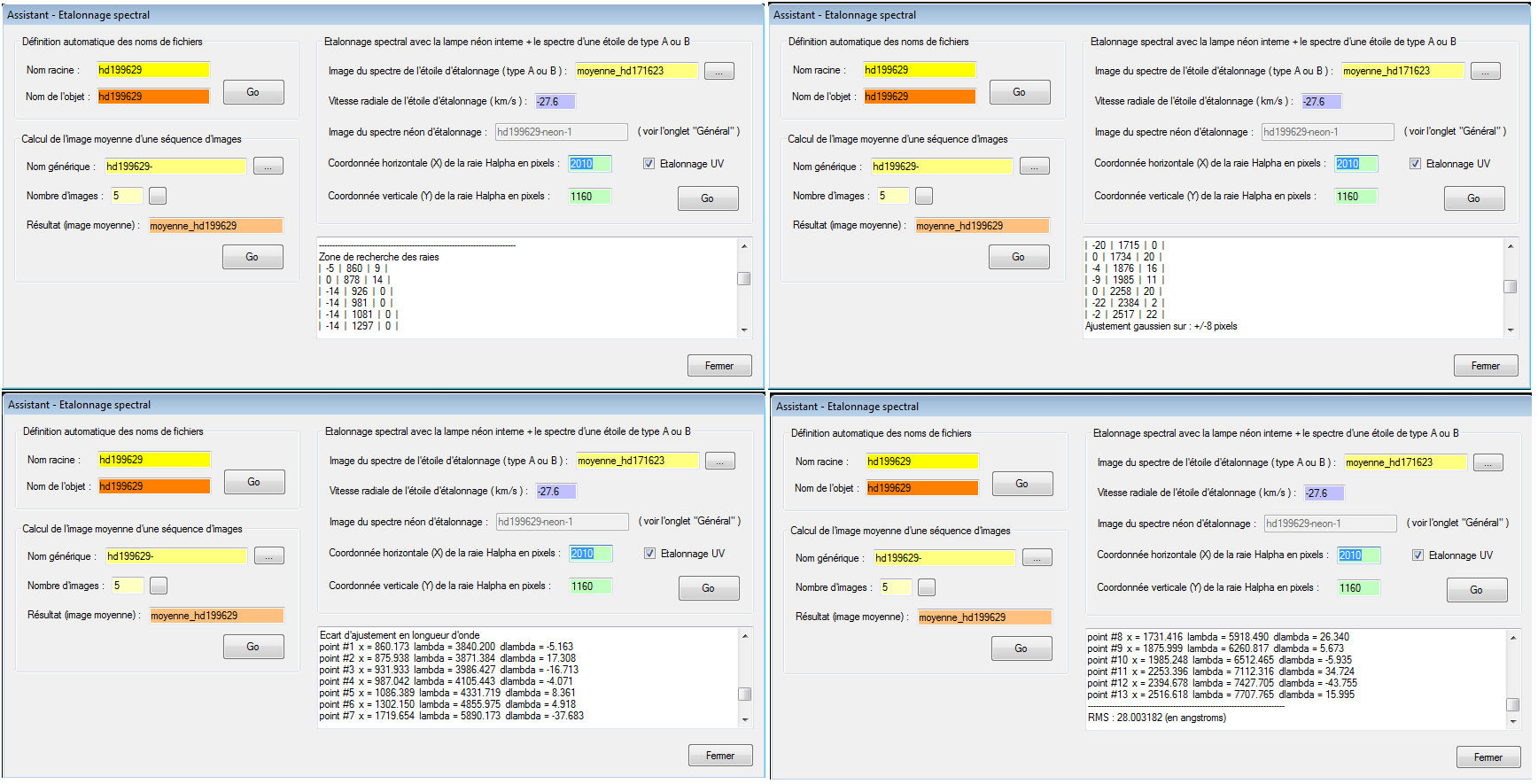
Task: Click browse button beside étoile d'étalonnage in RMS dialog
Action: [x=1488, y=462]
